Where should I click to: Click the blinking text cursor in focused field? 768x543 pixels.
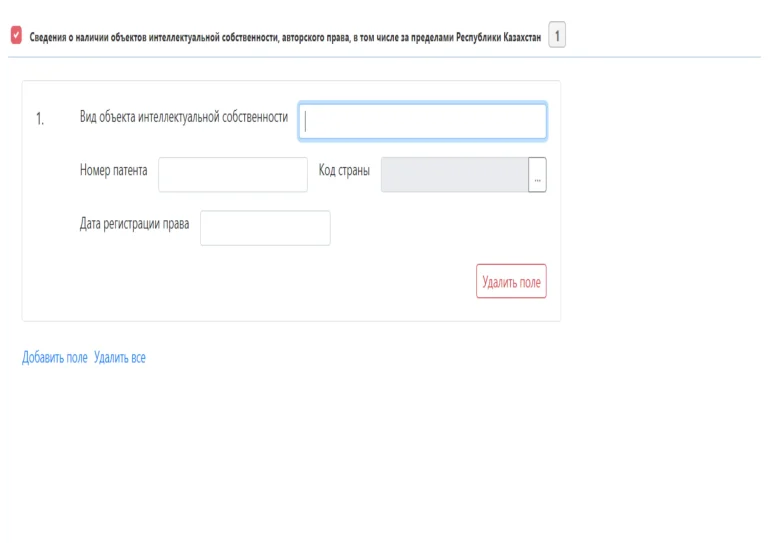coord(306,121)
